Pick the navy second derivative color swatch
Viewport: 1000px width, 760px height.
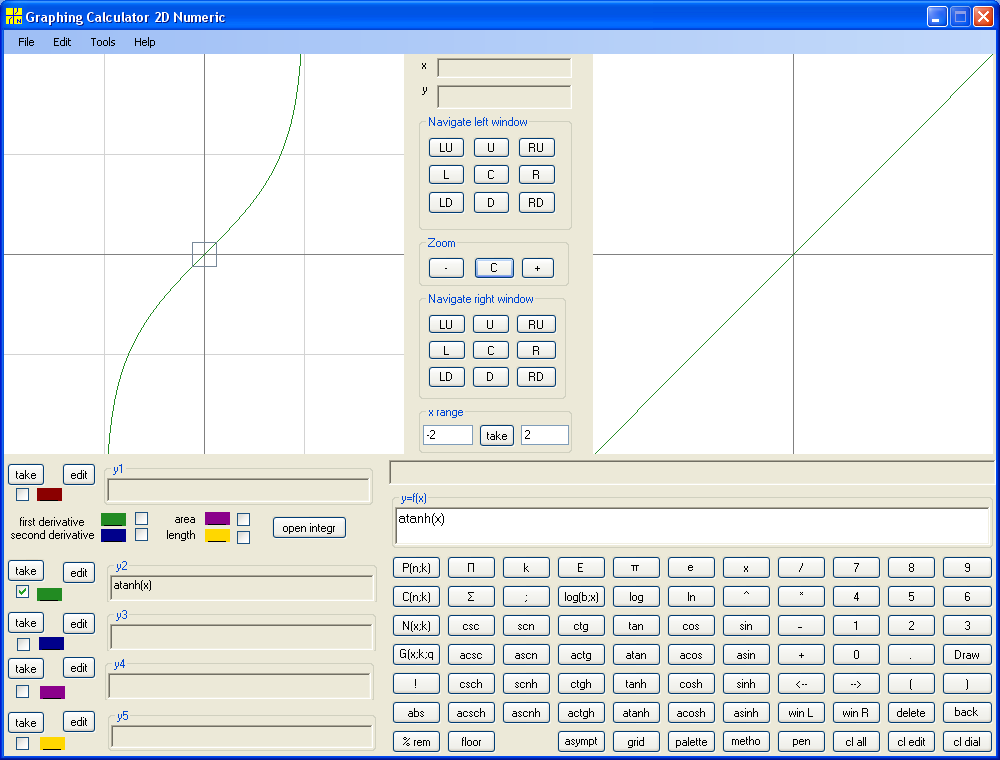pos(114,535)
